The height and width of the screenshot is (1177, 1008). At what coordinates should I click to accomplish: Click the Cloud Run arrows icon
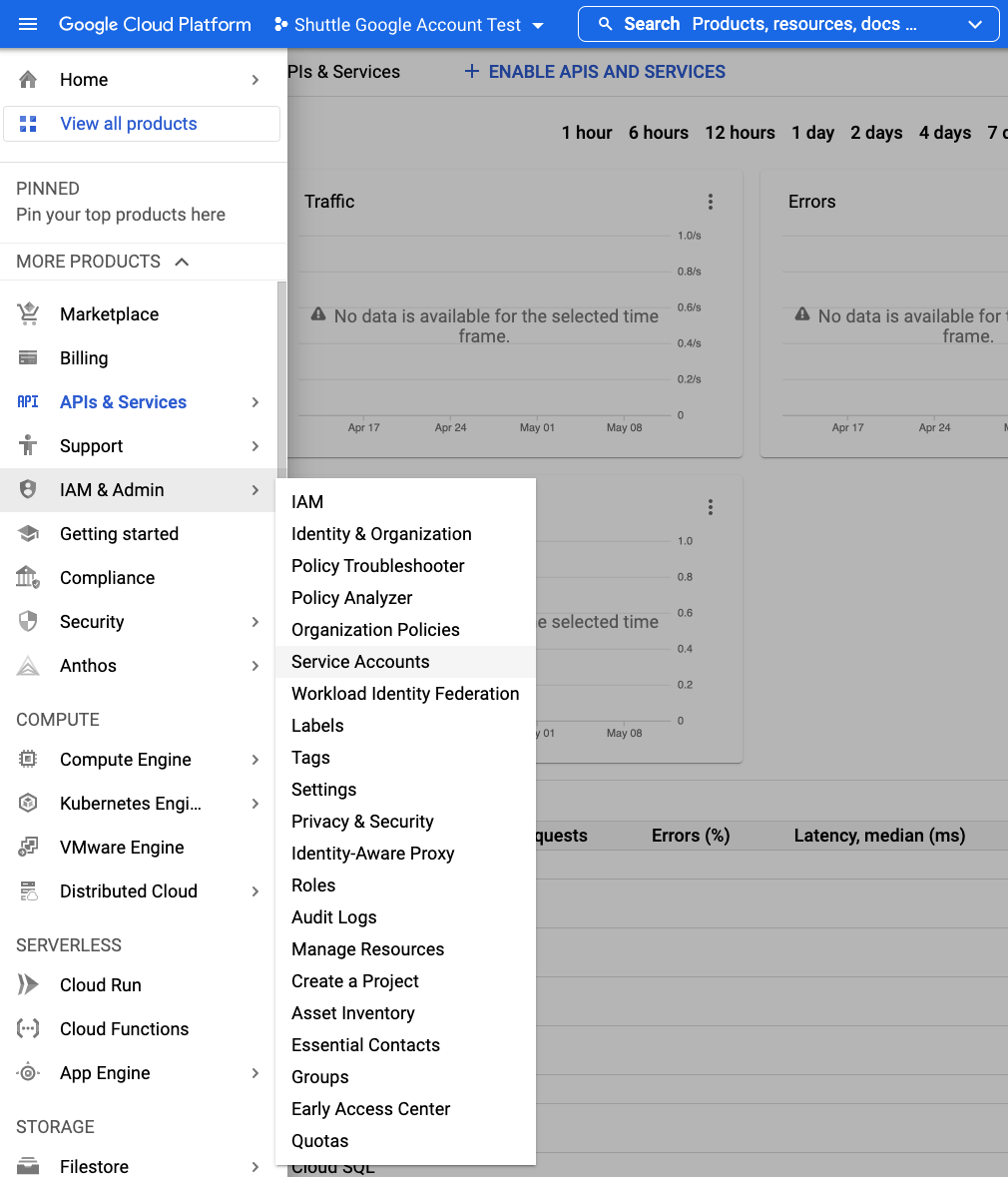click(x=28, y=985)
